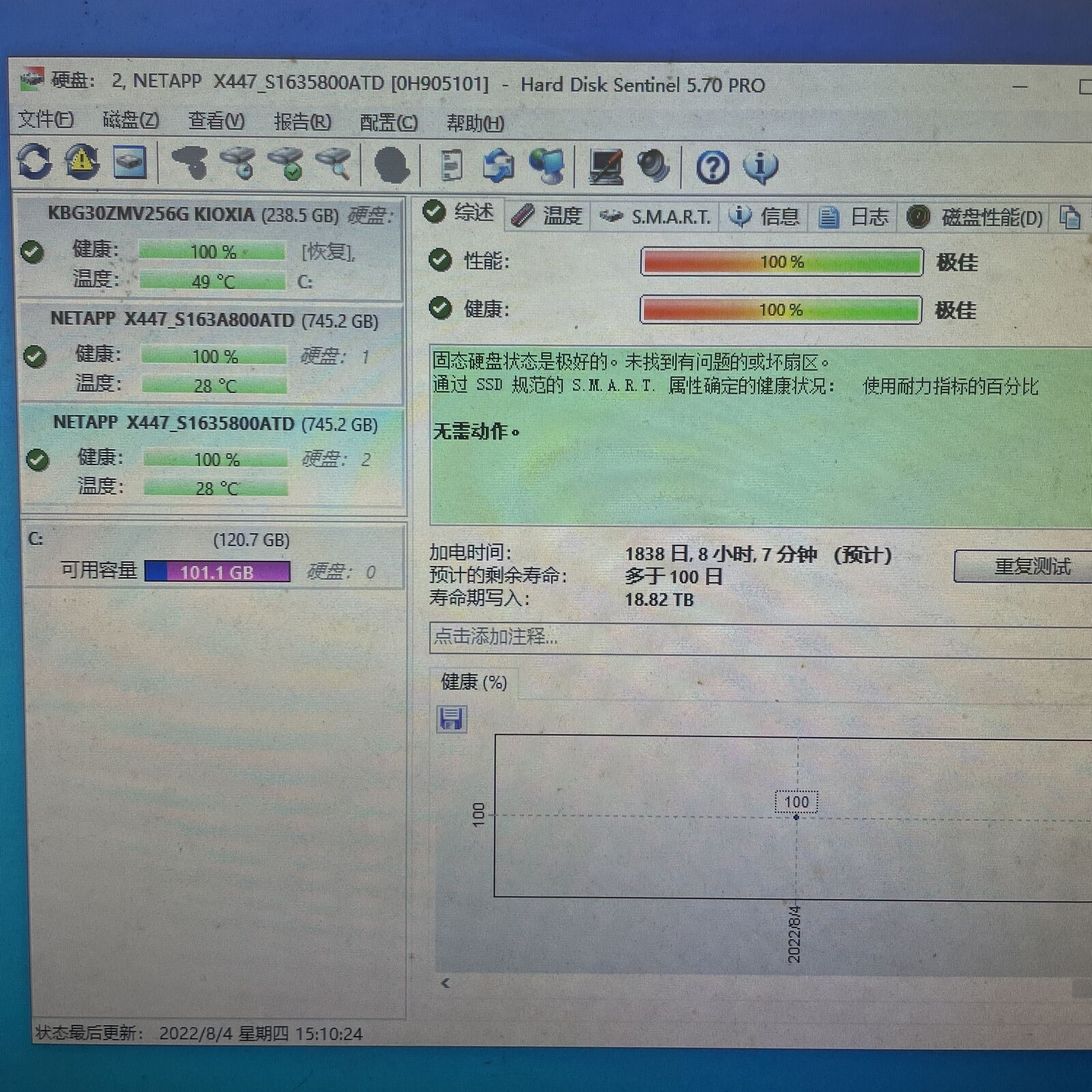
Task: Click the first dark disk test icon
Action: (189, 164)
